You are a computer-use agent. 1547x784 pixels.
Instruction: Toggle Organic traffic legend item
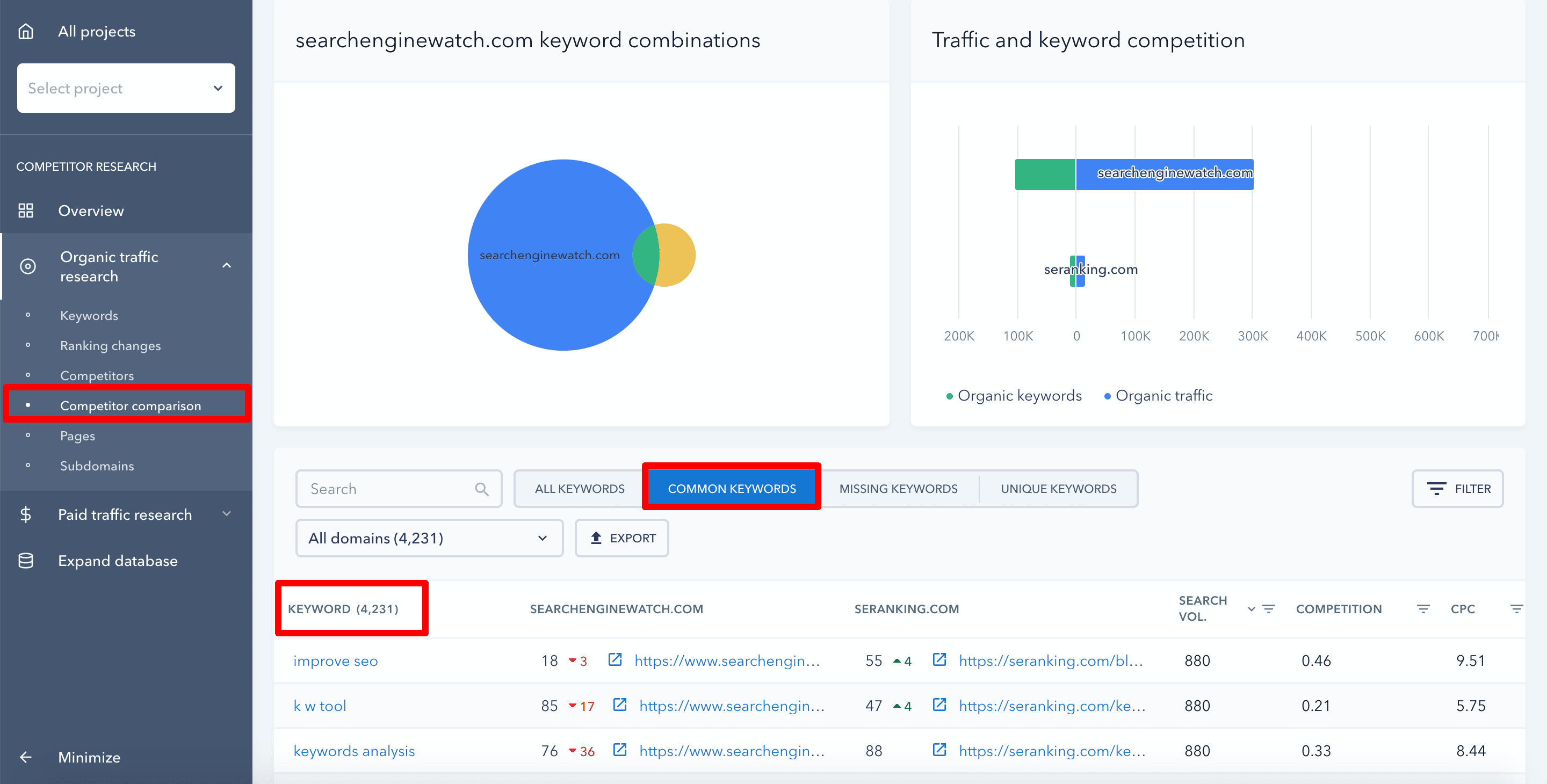coord(1159,396)
